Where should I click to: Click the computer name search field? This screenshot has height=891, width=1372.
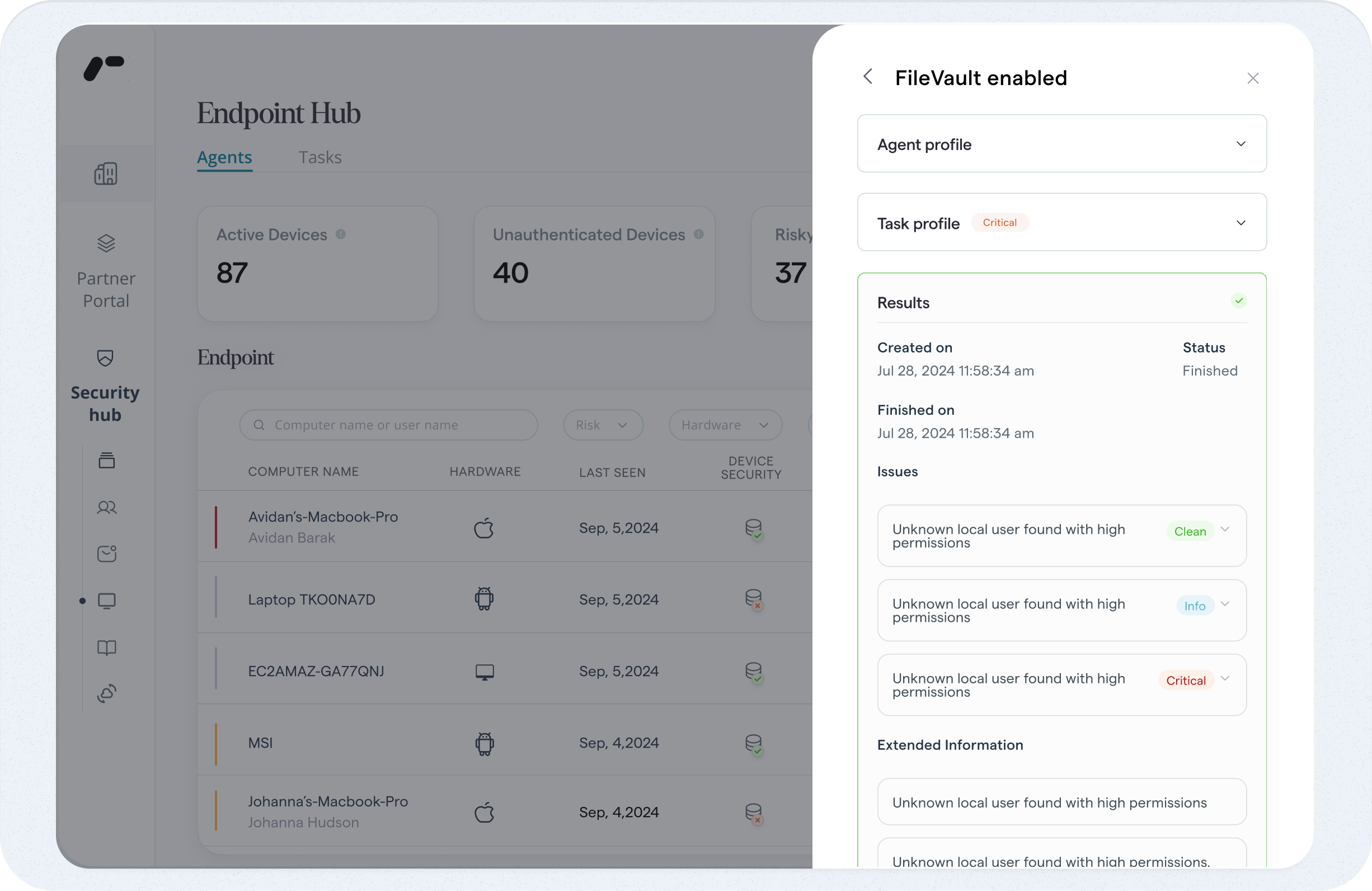pos(388,425)
